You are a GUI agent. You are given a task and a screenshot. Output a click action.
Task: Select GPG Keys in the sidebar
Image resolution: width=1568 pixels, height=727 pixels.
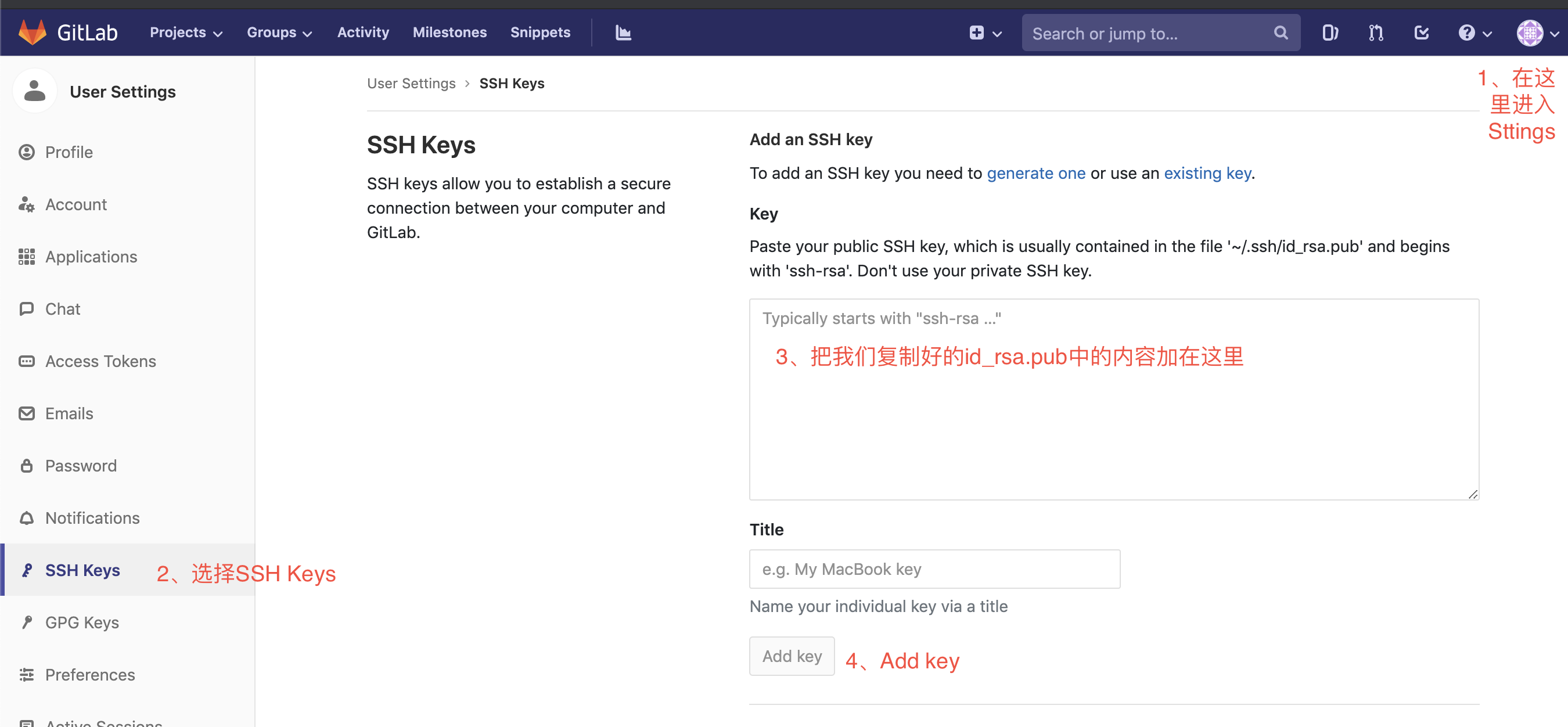pos(127,622)
